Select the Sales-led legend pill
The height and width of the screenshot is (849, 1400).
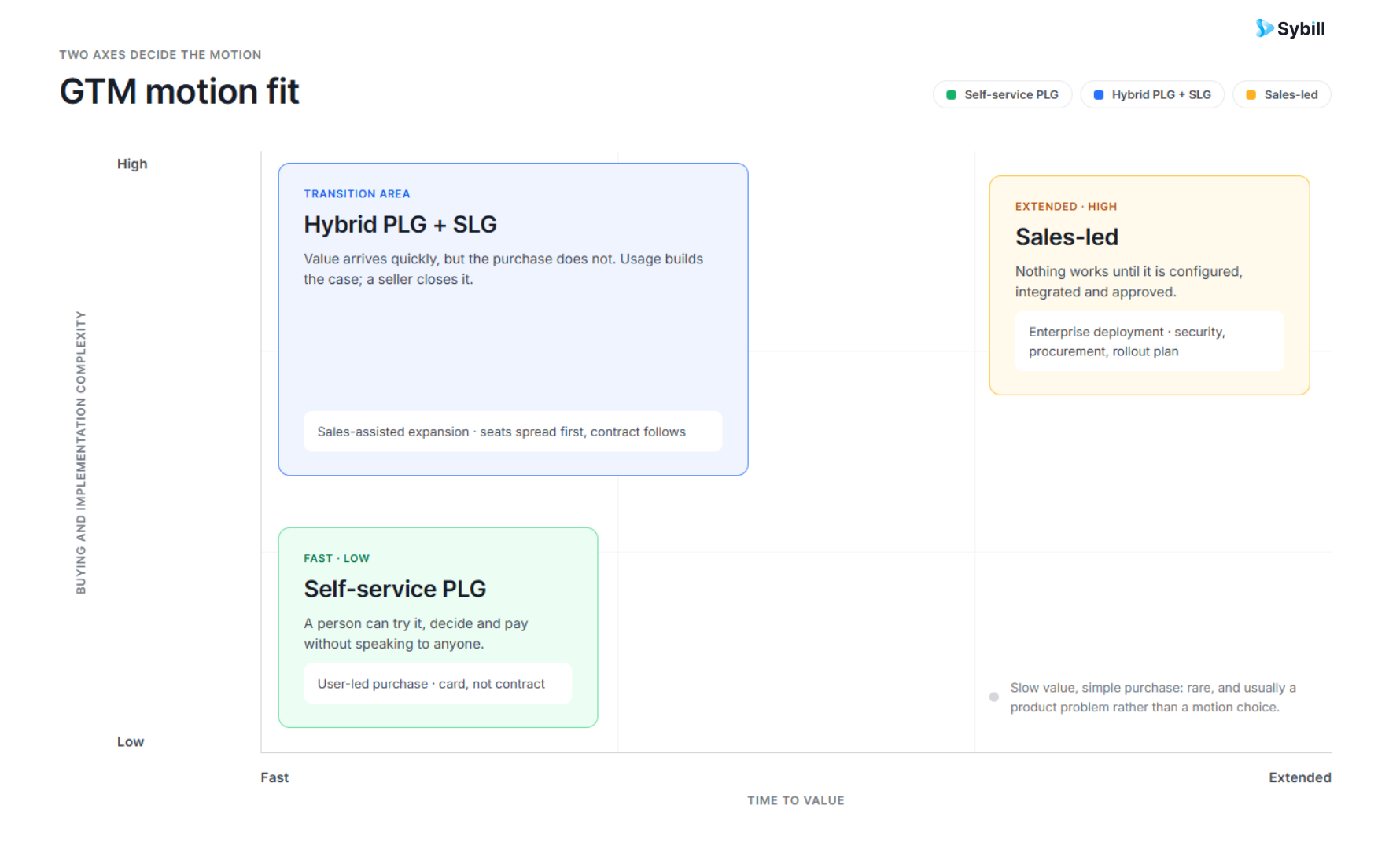tap(1281, 94)
